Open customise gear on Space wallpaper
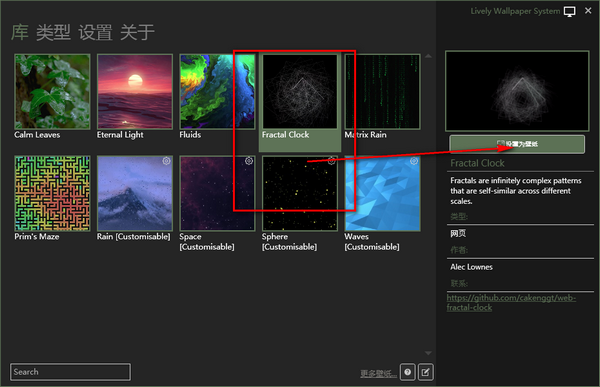600x387 pixels. coord(249,161)
